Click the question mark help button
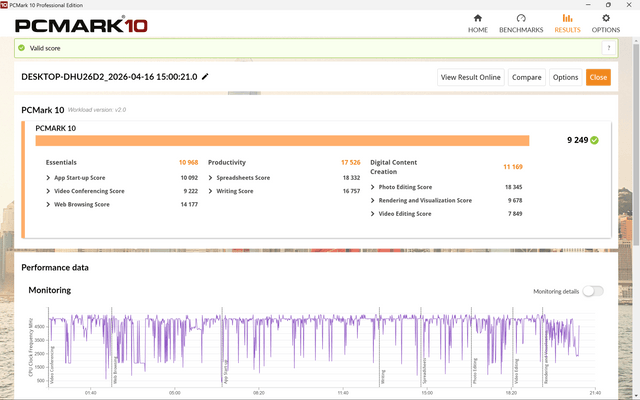The image size is (640, 400). (x=609, y=48)
